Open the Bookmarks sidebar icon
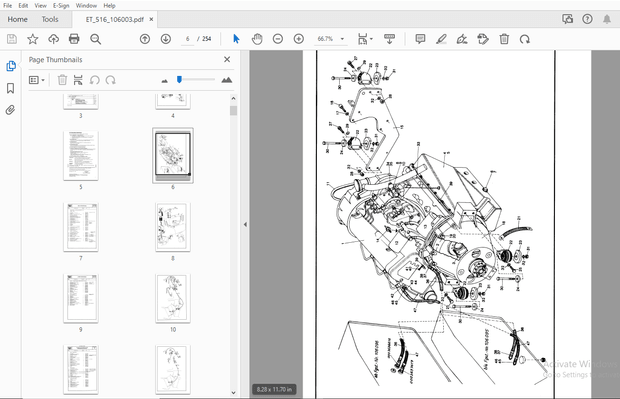 (11, 88)
